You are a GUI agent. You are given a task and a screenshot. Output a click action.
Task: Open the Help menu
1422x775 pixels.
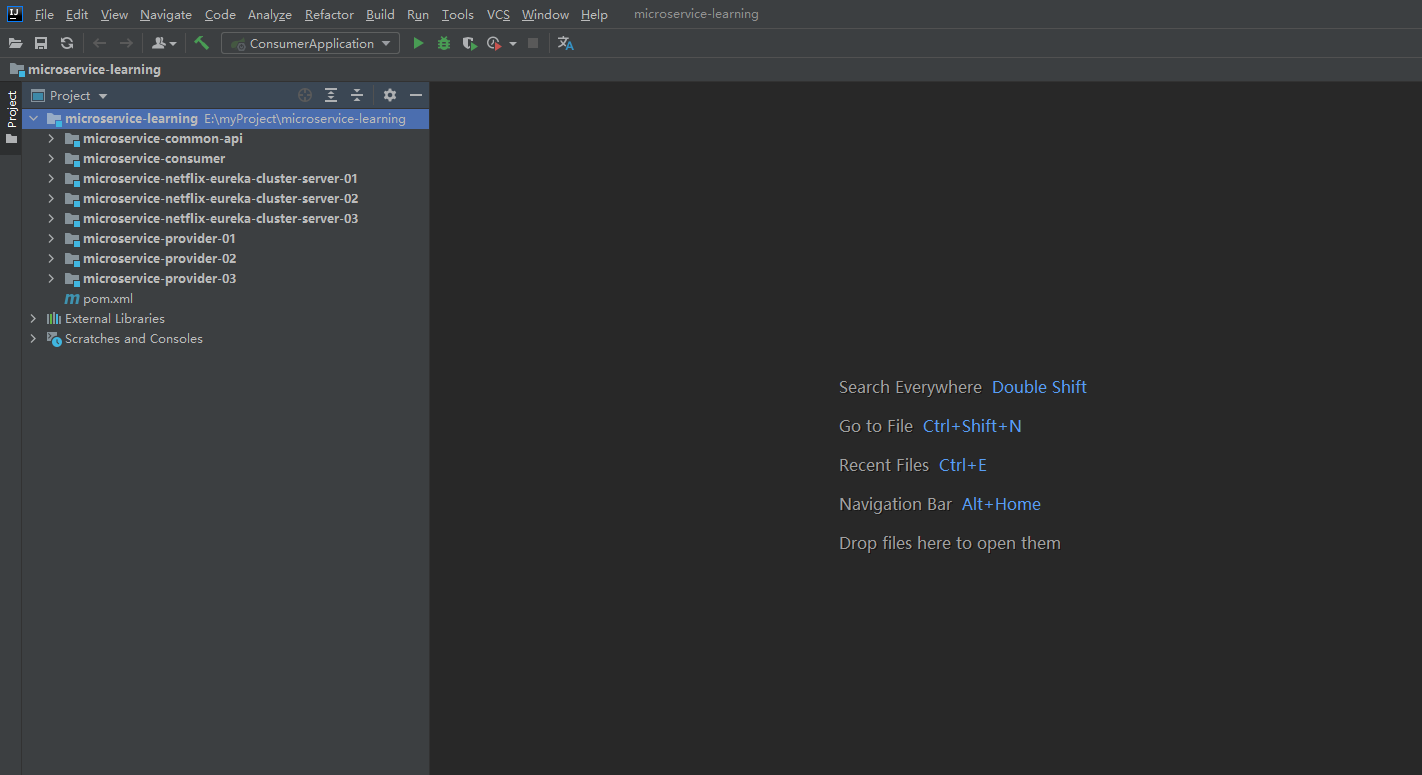594,14
